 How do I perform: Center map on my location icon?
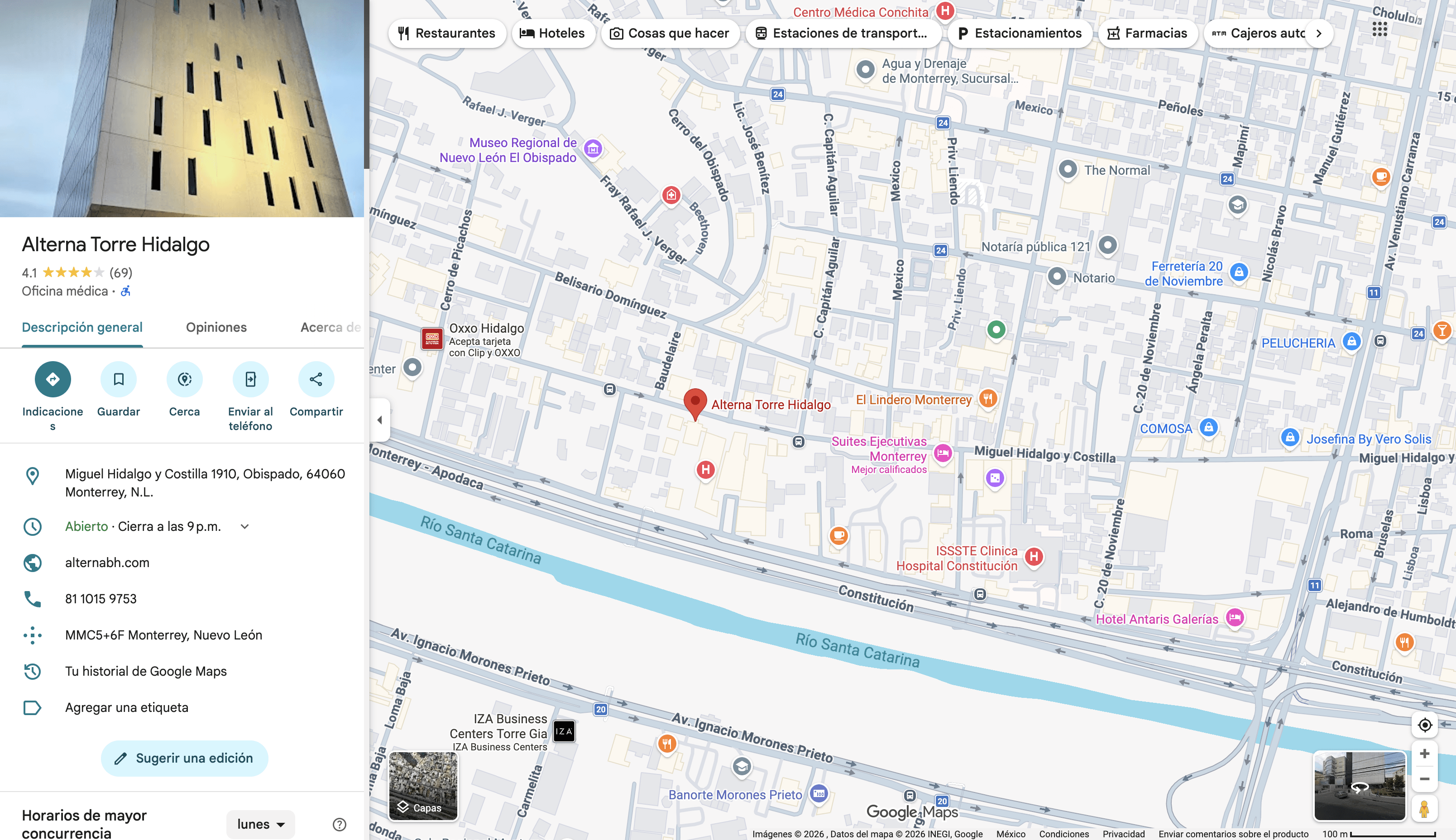click(x=1424, y=725)
